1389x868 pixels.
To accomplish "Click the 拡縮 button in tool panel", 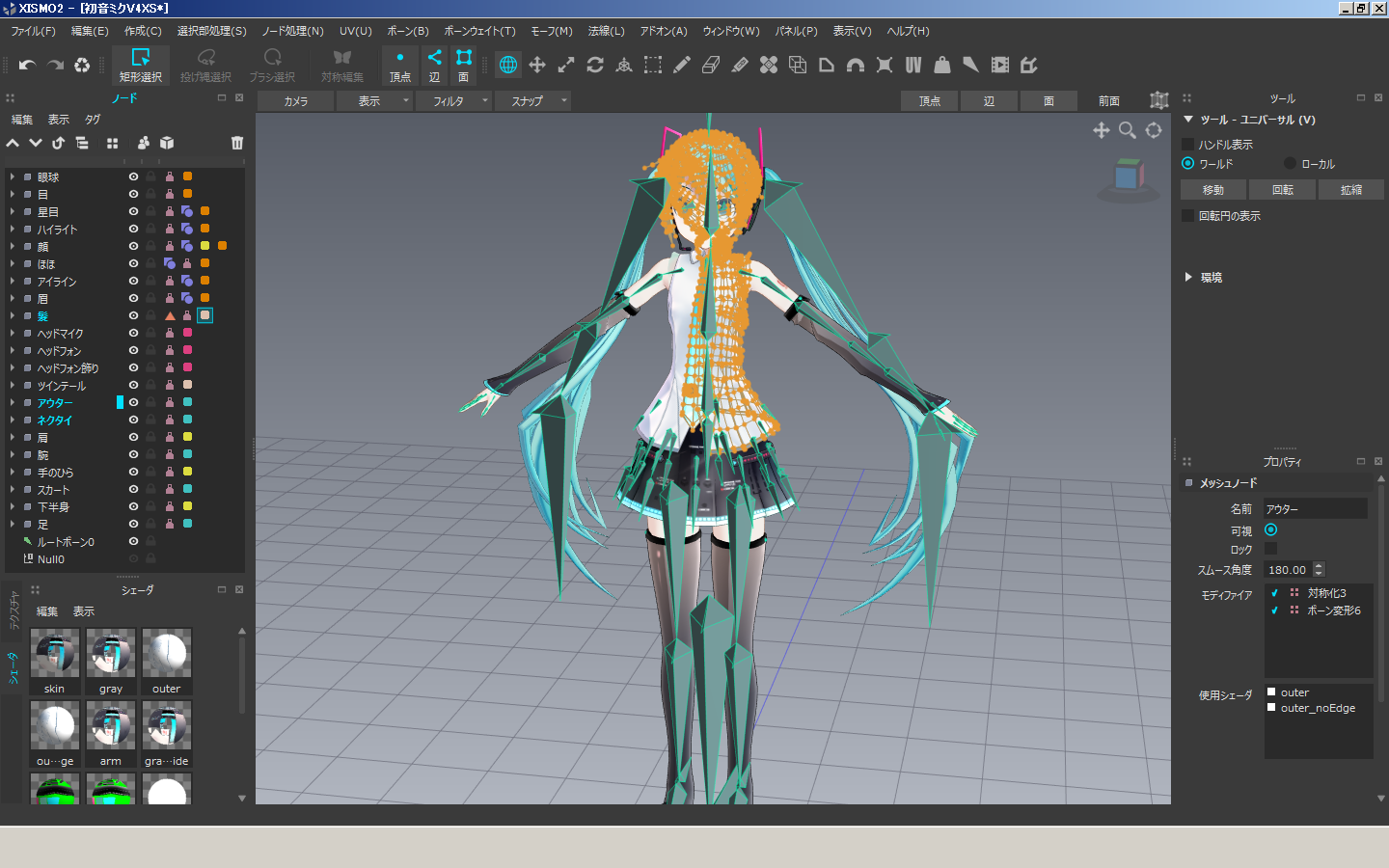I will (1350, 190).
